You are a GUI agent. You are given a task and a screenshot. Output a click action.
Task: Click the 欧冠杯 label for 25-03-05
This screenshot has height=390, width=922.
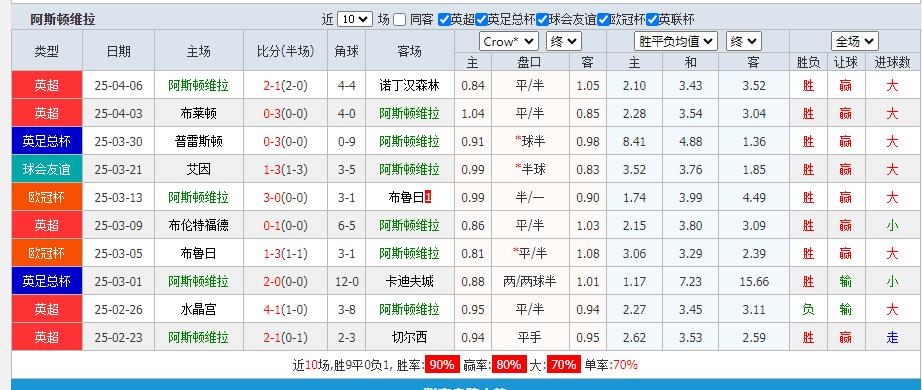[x=46, y=254]
